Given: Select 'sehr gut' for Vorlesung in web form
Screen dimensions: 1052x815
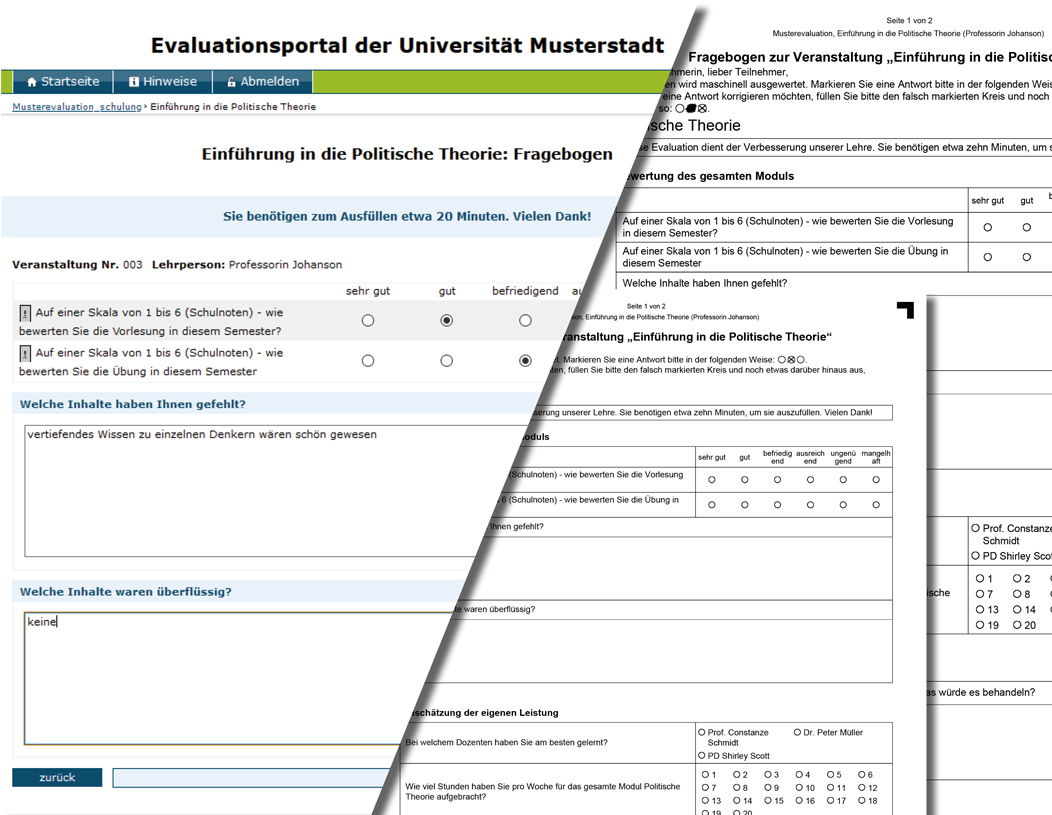Looking at the screenshot, I should pyautogui.click(x=368, y=321).
